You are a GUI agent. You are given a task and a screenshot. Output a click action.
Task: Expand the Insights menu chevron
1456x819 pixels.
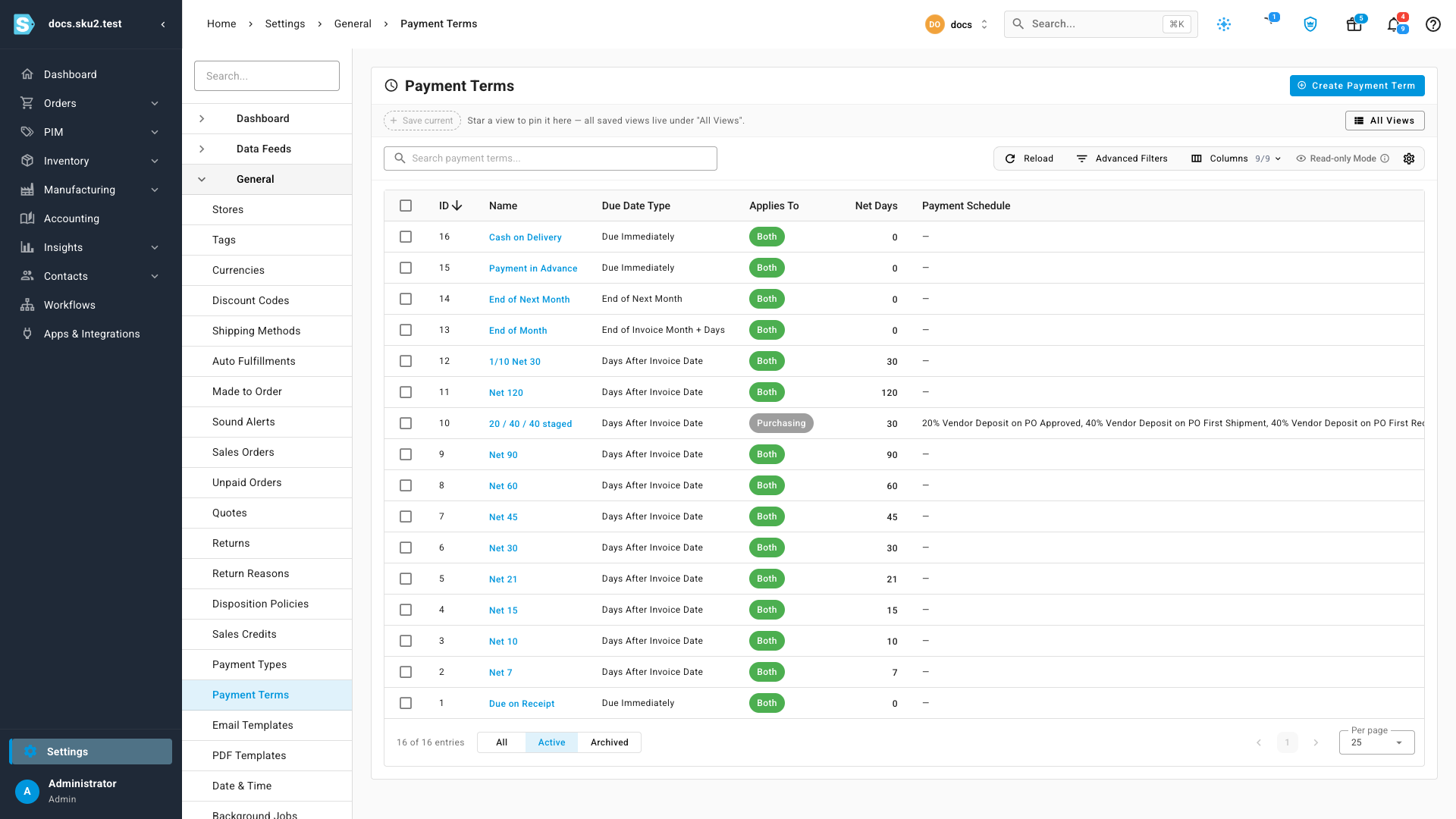155,247
